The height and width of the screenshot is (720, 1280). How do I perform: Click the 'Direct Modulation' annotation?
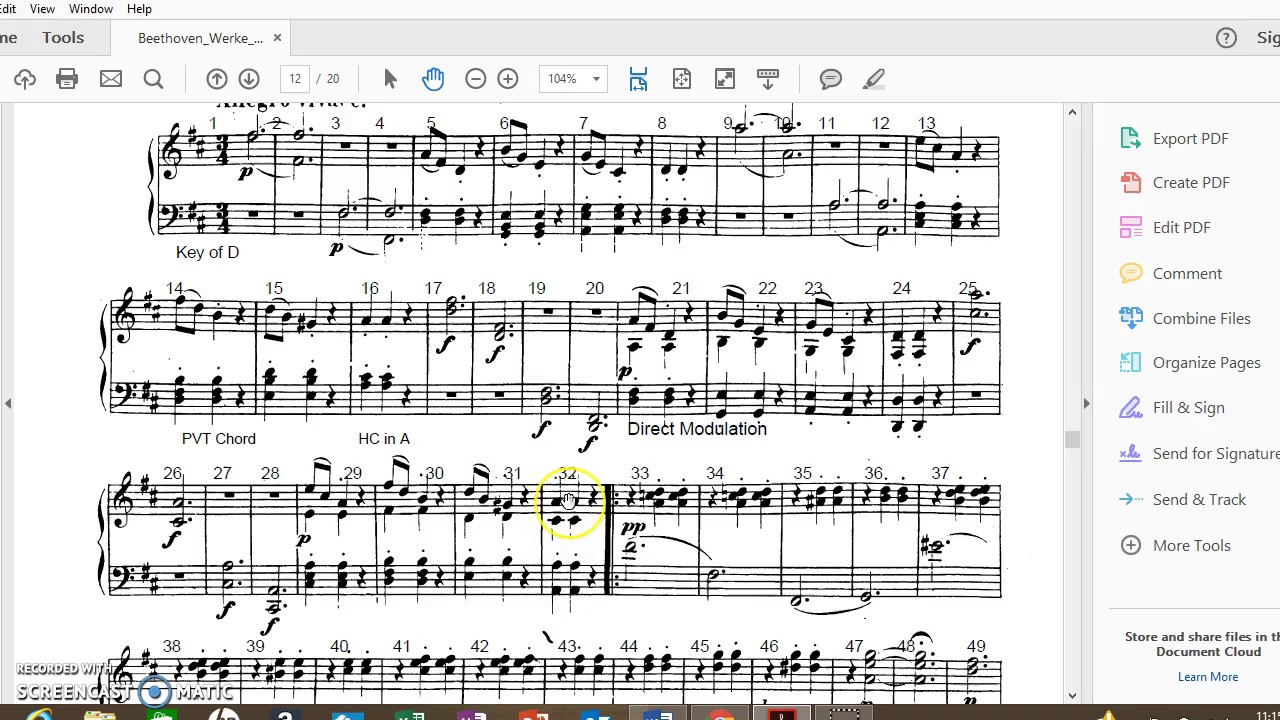click(697, 429)
